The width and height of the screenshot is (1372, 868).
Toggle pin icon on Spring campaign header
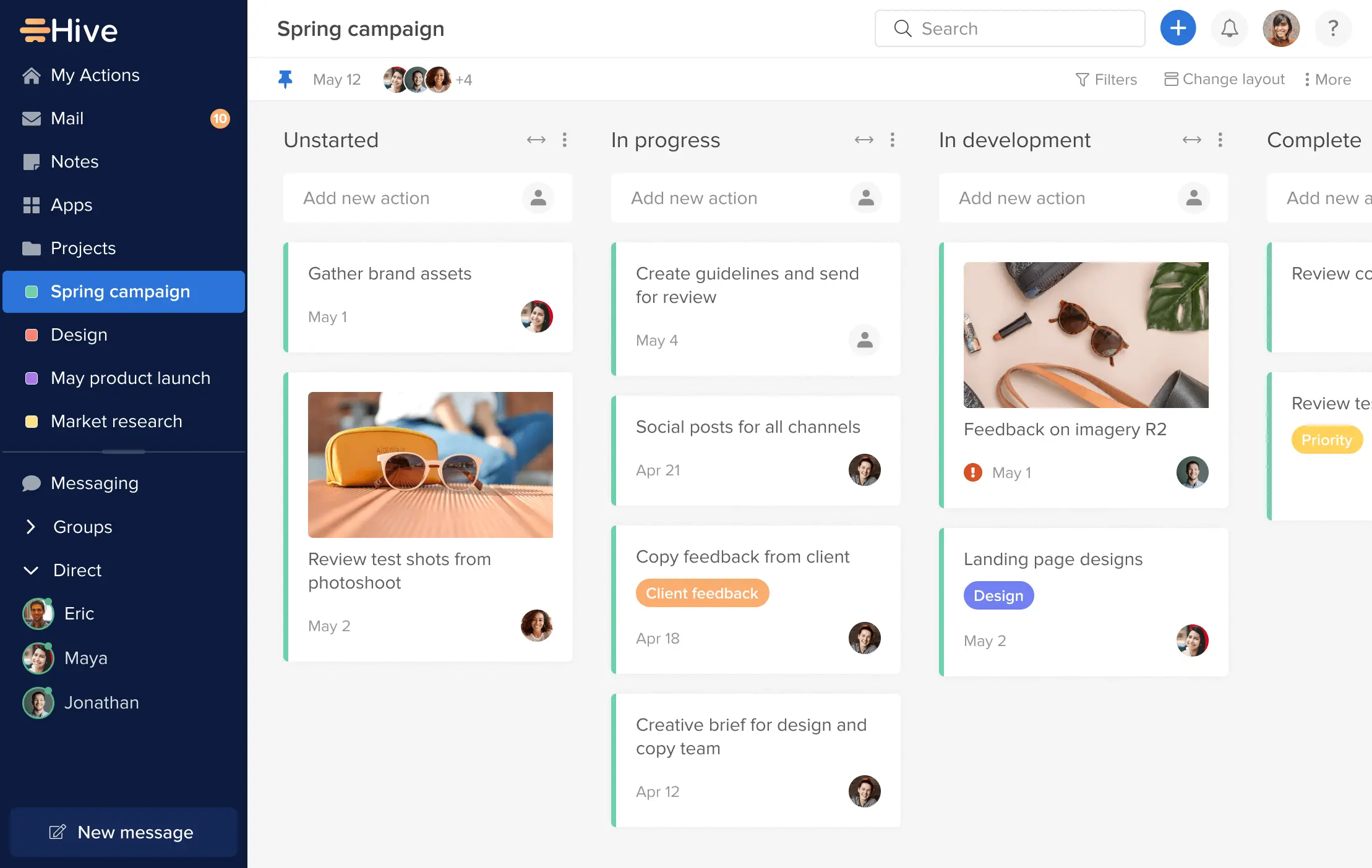pyautogui.click(x=287, y=79)
